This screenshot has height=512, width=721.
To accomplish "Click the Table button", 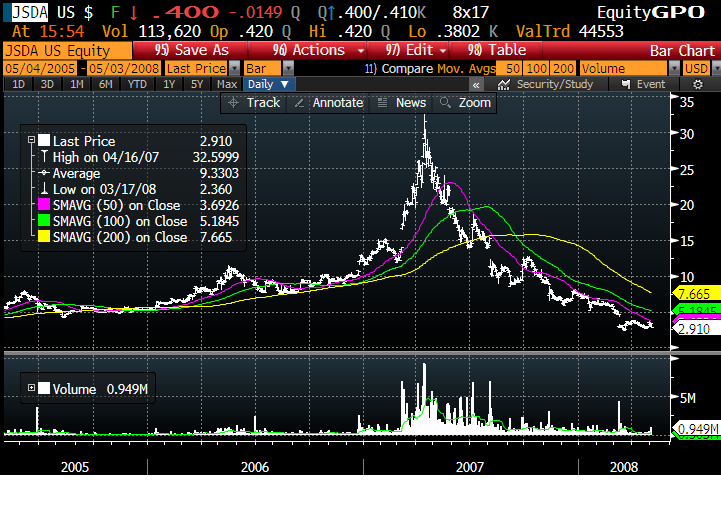I will click(x=496, y=50).
